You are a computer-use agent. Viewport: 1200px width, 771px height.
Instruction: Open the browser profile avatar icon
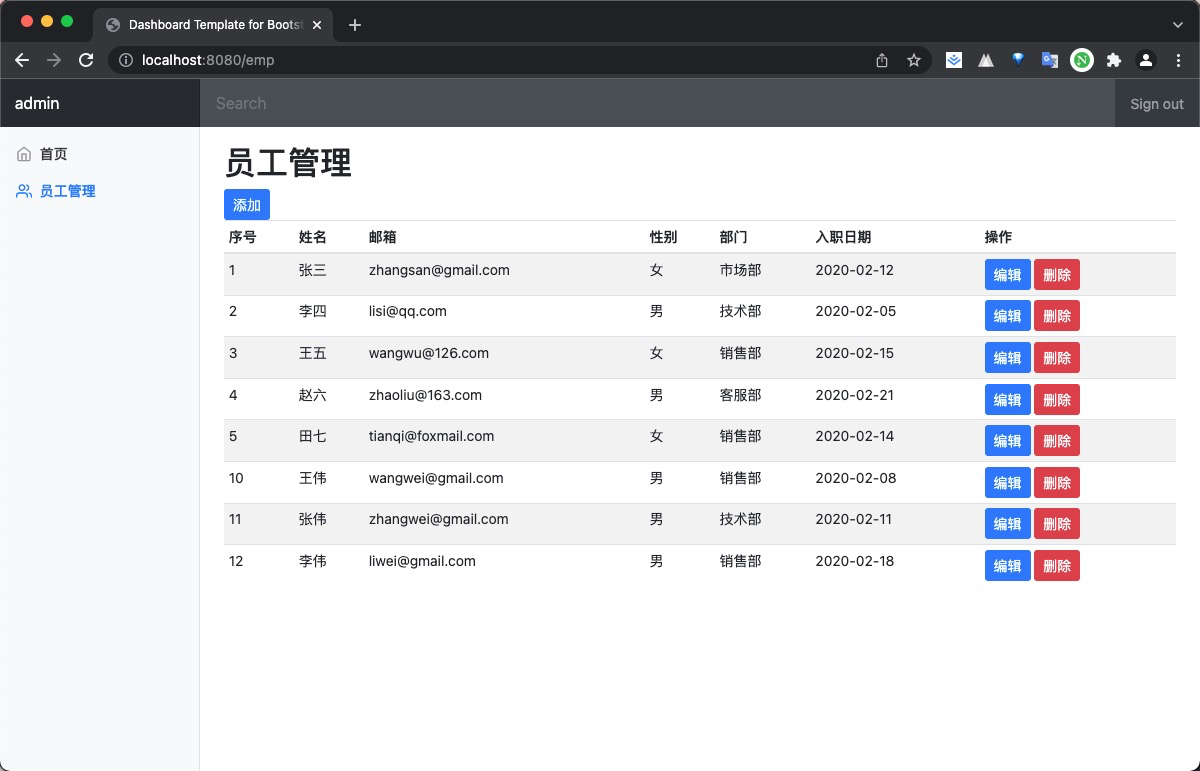(1146, 60)
